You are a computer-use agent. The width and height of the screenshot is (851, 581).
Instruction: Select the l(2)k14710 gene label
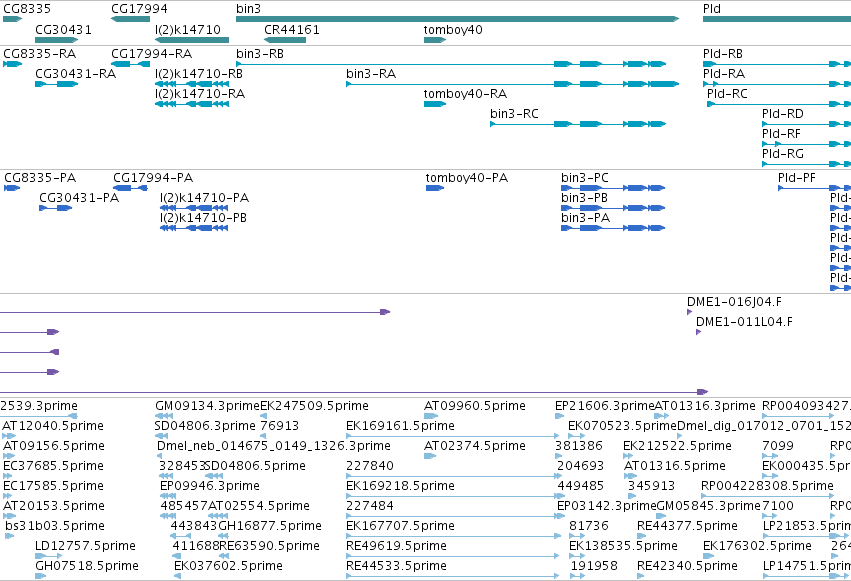pos(188,29)
